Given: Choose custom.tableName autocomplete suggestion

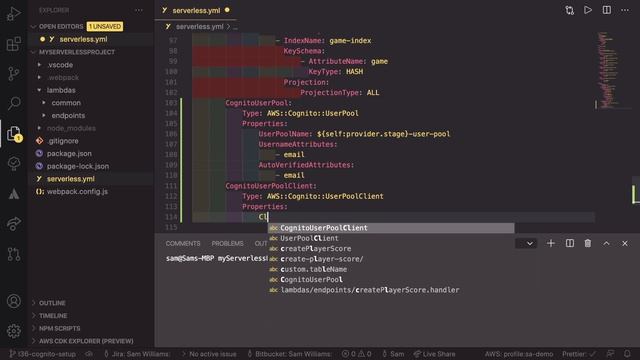Looking at the screenshot, I should tap(391, 269).
